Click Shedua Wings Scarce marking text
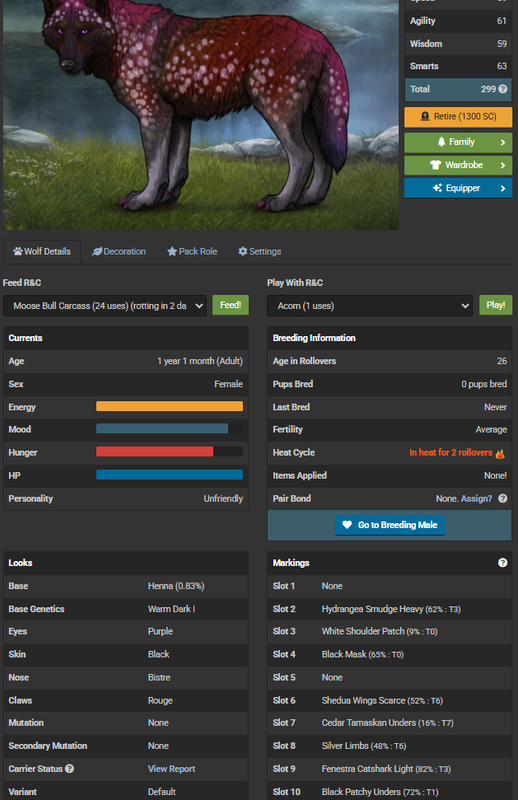This screenshot has height=800, width=518. (x=382, y=701)
